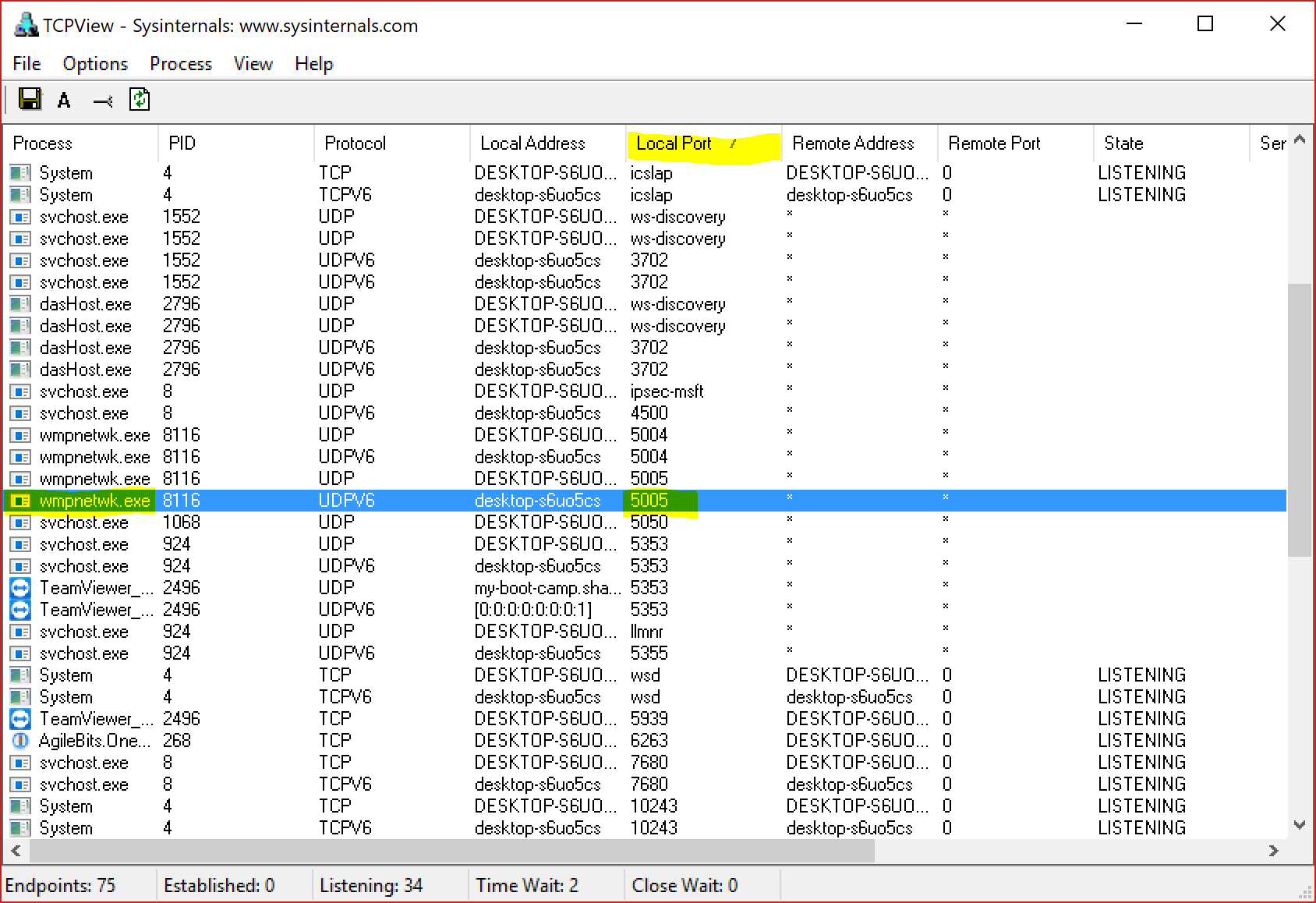Click the Save floppy disk toolbar icon
The height and width of the screenshot is (903, 1316).
tap(30, 99)
